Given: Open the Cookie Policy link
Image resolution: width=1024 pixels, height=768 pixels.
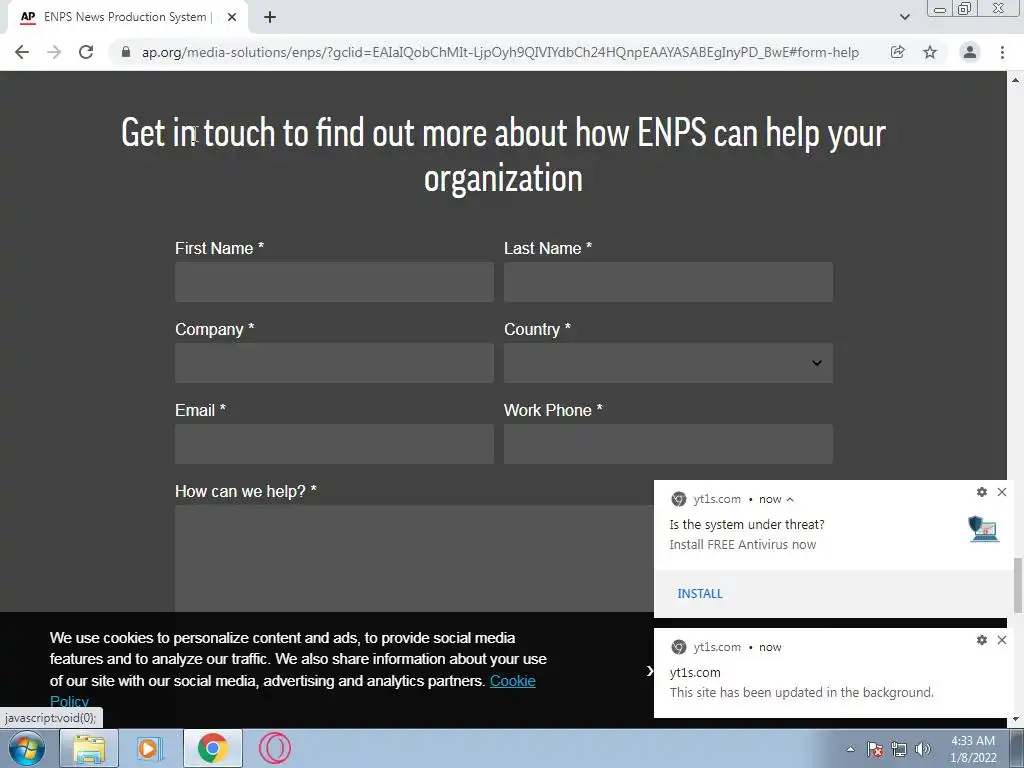Looking at the screenshot, I should click(513, 680).
